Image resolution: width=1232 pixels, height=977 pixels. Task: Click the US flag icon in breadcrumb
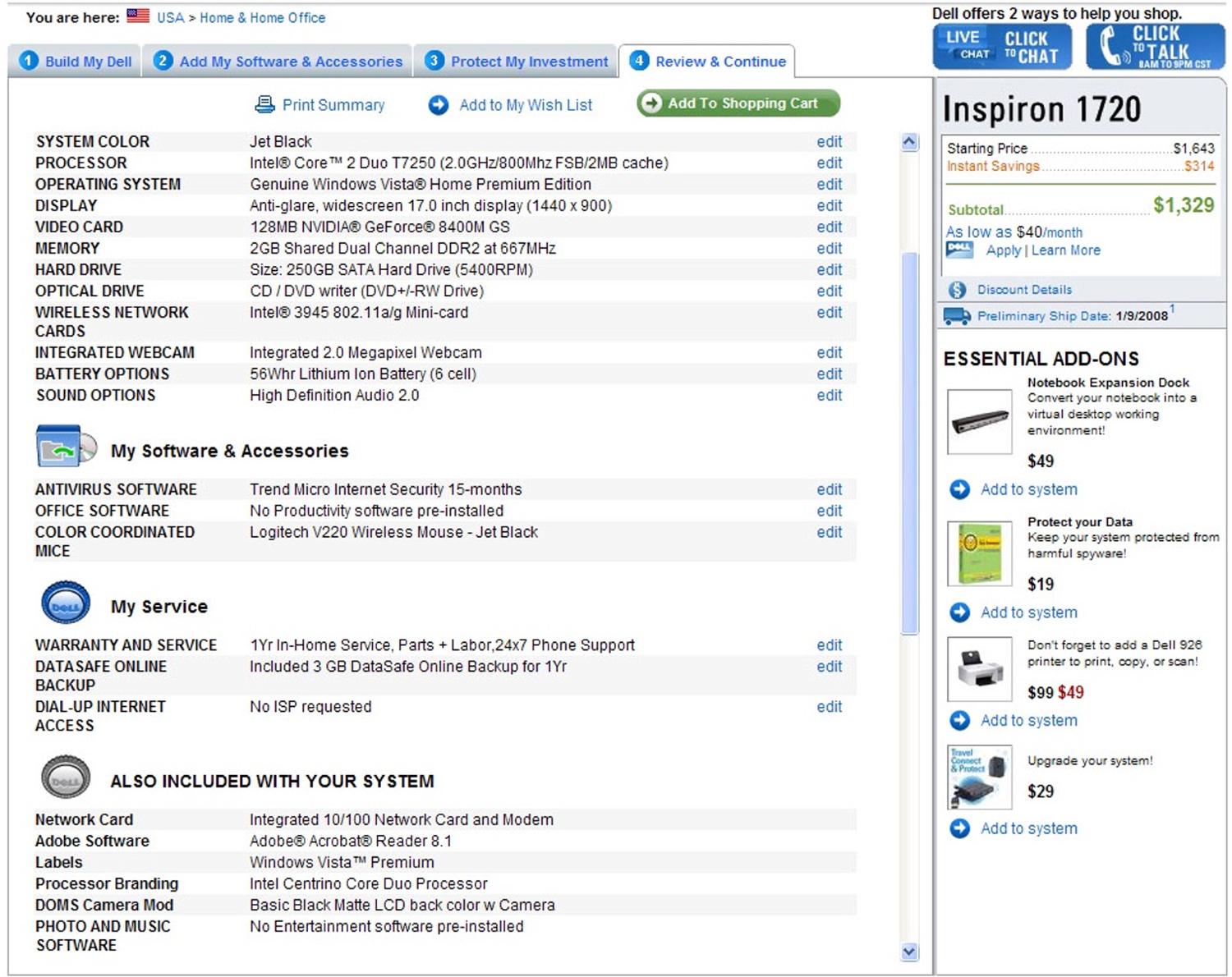[x=138, y=16]
